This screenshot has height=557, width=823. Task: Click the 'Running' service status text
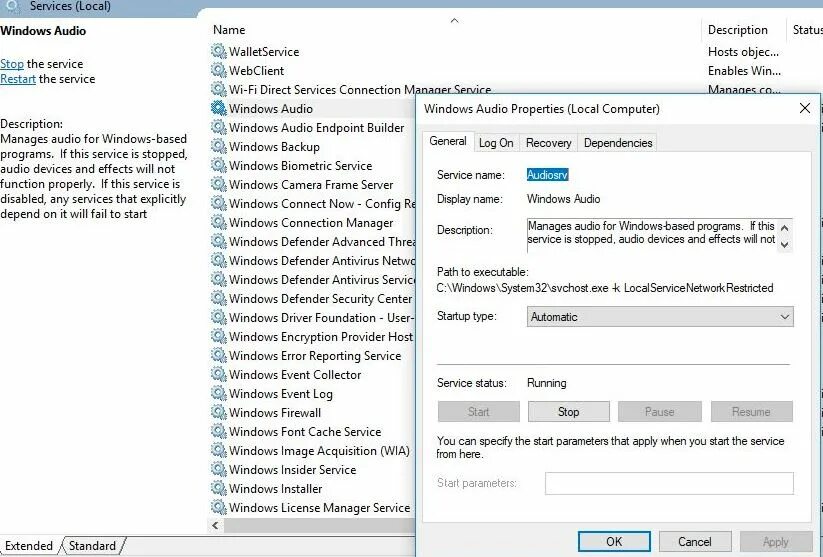(546, 383)
